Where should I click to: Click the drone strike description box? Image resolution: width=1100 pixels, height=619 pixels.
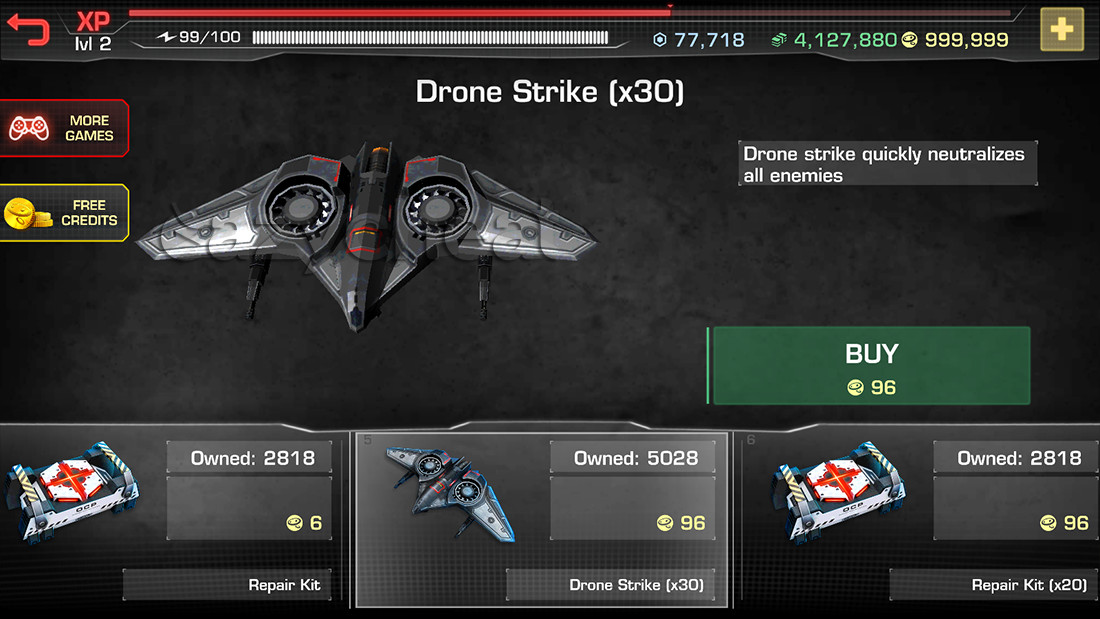[887, 164]
